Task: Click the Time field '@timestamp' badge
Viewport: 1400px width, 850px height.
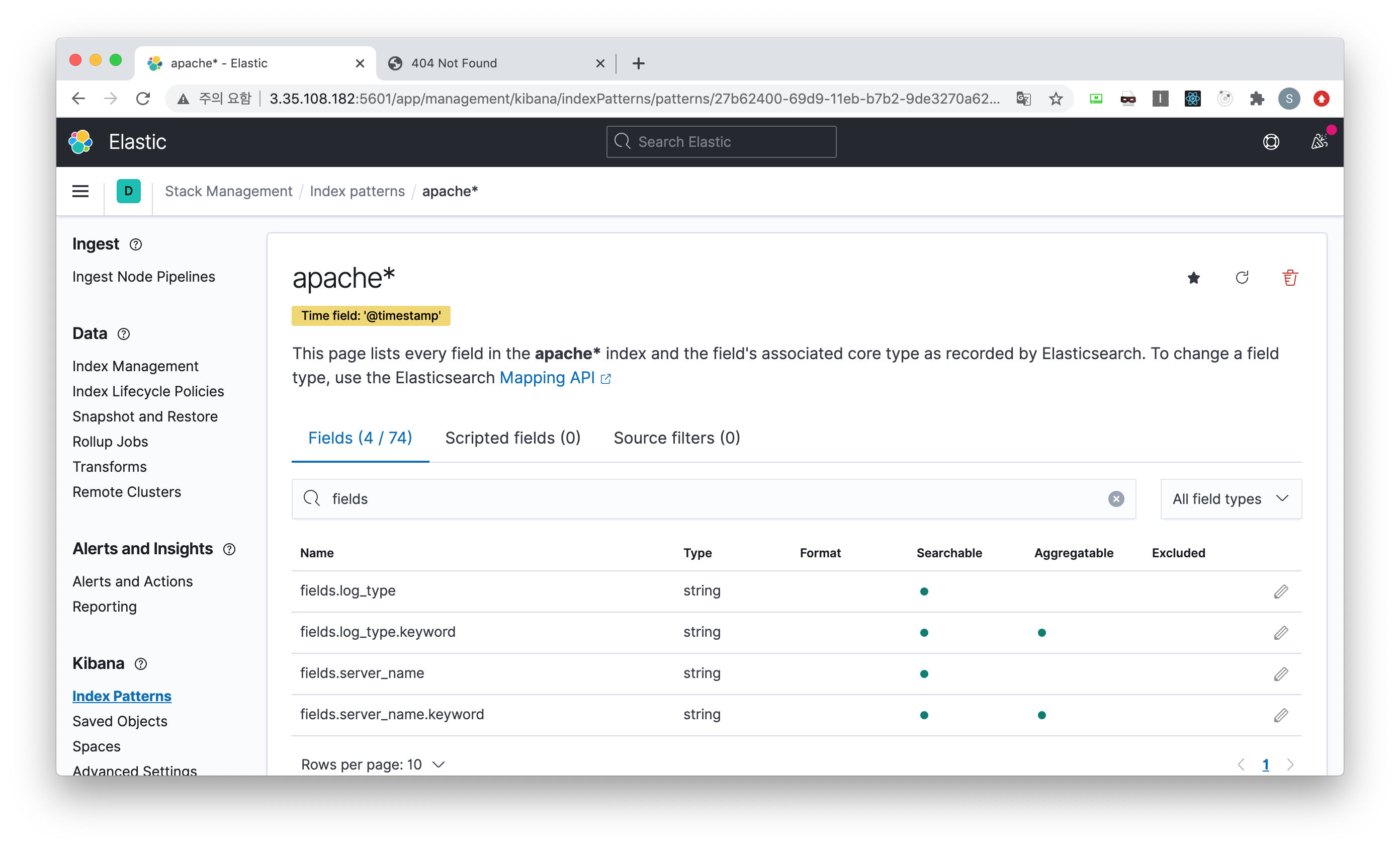Action: [371, 316]
